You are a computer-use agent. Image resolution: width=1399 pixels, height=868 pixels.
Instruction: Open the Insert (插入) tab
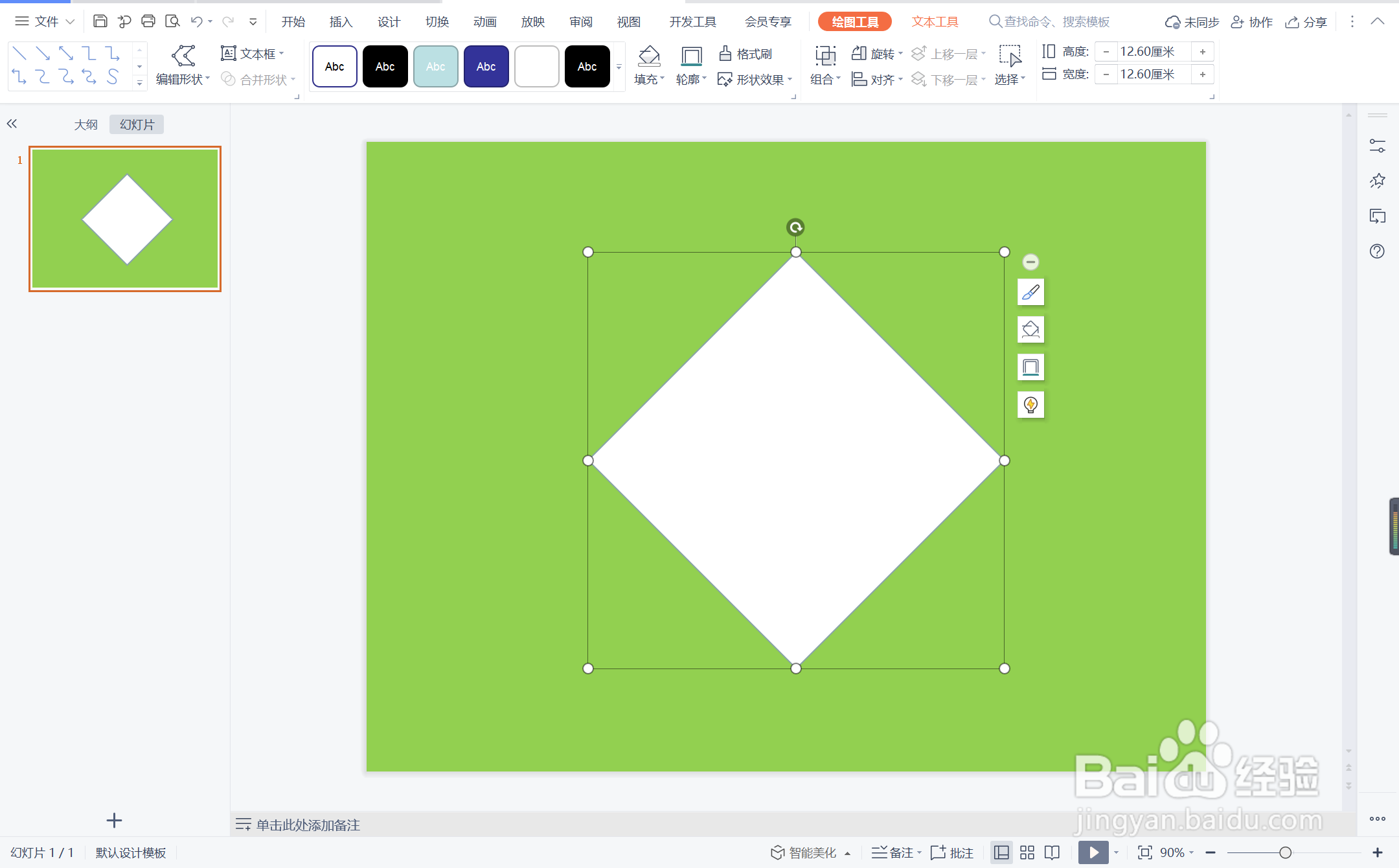tap(341, 22)
